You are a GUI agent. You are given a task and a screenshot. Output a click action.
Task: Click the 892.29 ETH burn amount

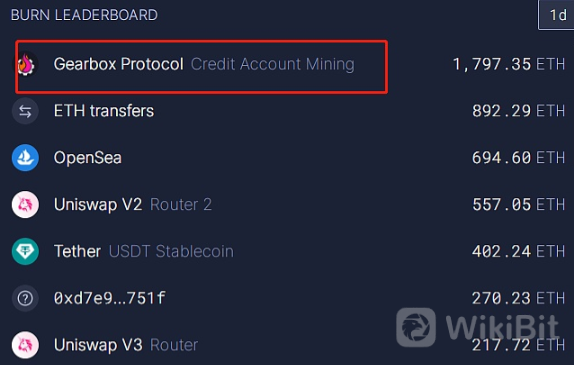(518, 111)
